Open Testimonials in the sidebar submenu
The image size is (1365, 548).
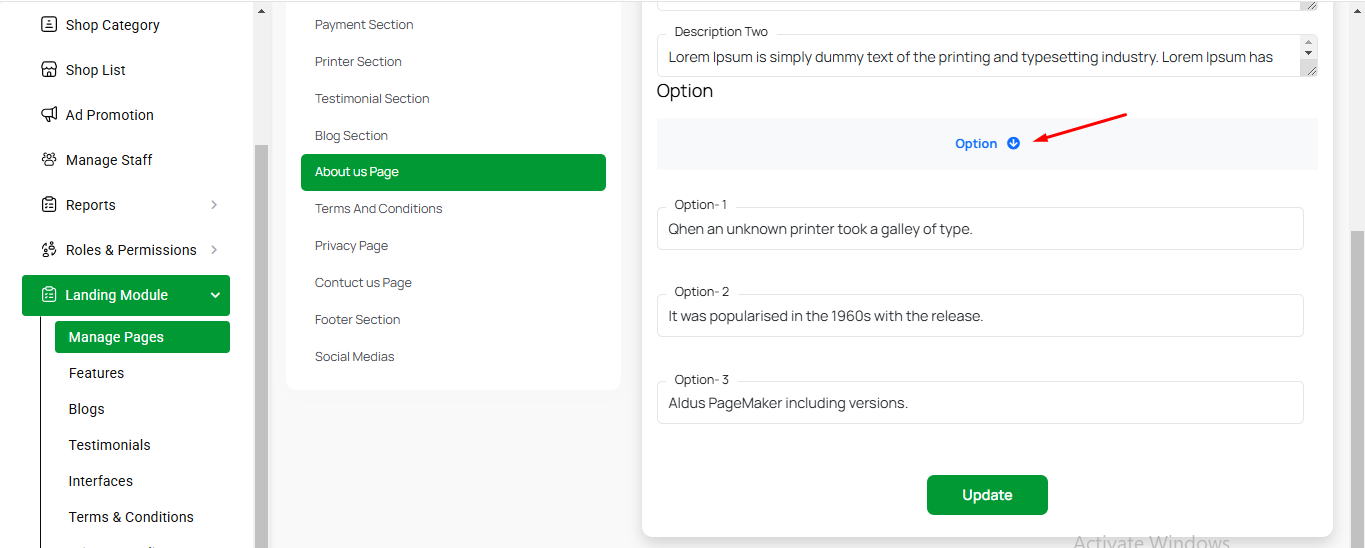point(109,445)
